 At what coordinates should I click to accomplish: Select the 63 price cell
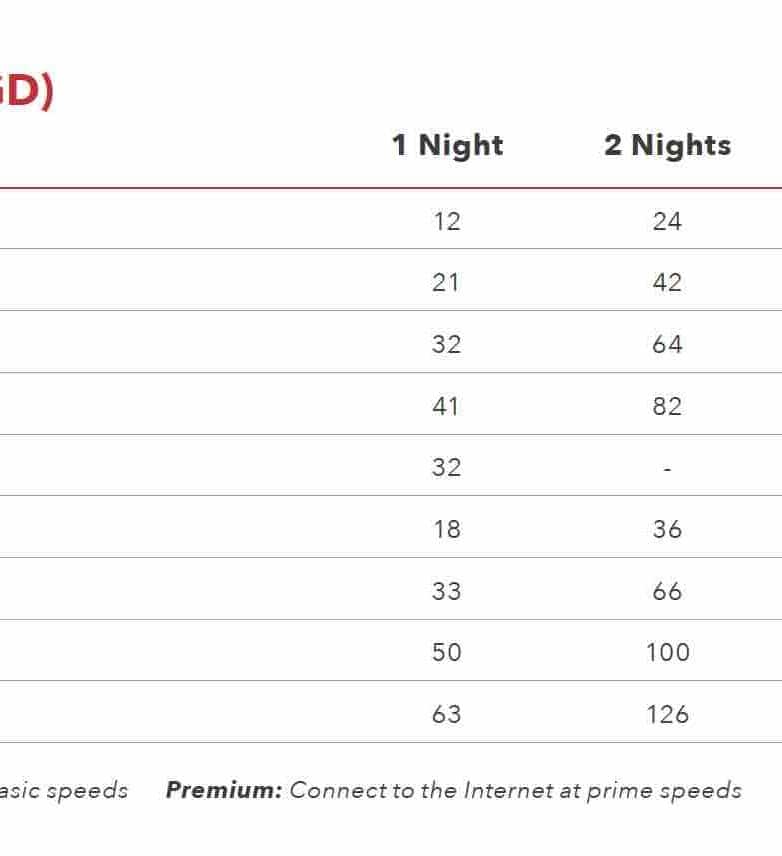point(447,715)
